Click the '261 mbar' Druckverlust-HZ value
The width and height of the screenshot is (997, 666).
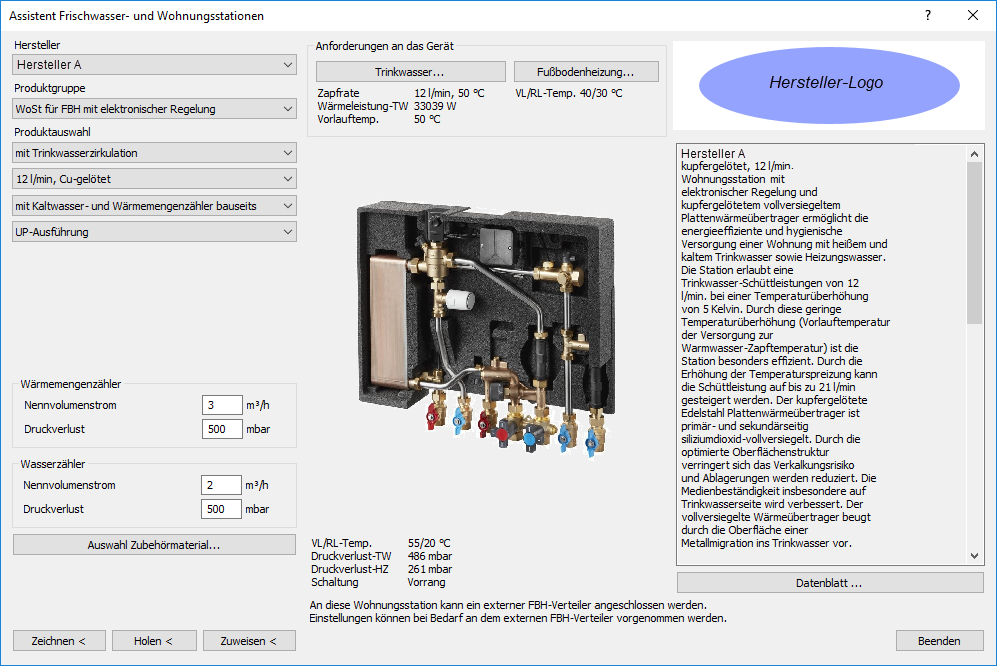coord(430,569)
